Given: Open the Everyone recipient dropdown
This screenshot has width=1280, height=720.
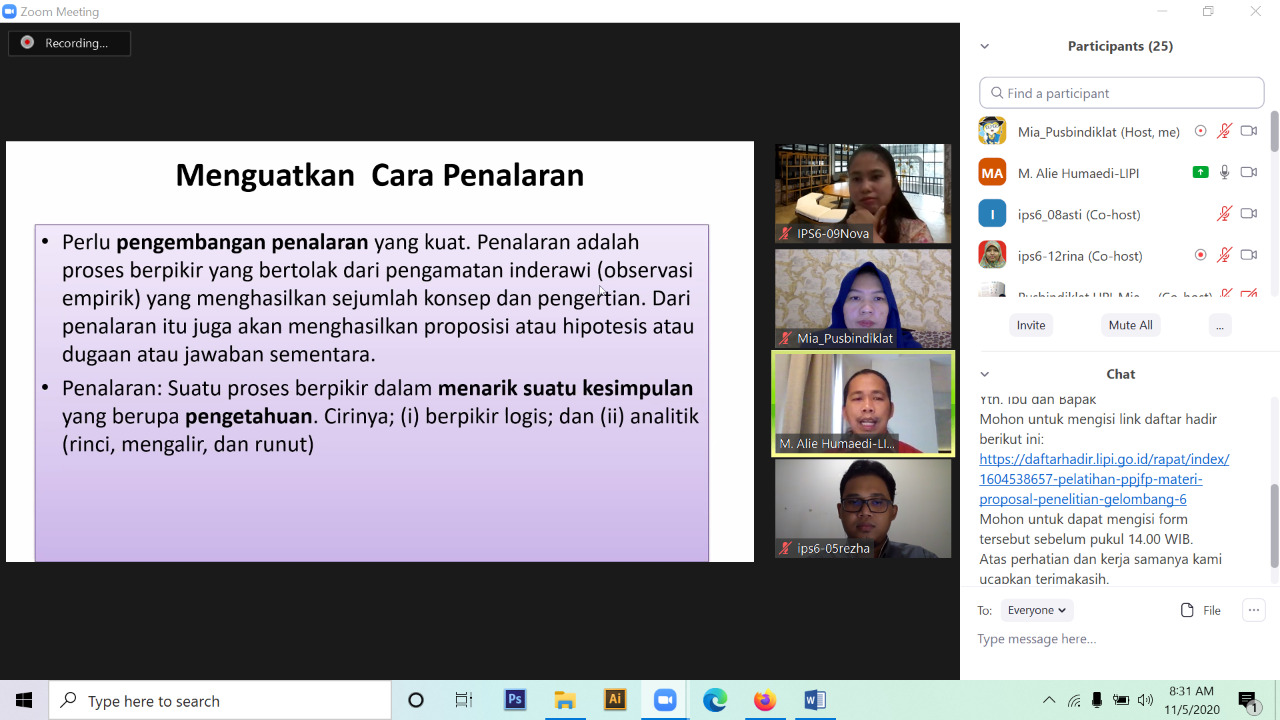Looking at the screenshot, I should [x=1036, y=610].
